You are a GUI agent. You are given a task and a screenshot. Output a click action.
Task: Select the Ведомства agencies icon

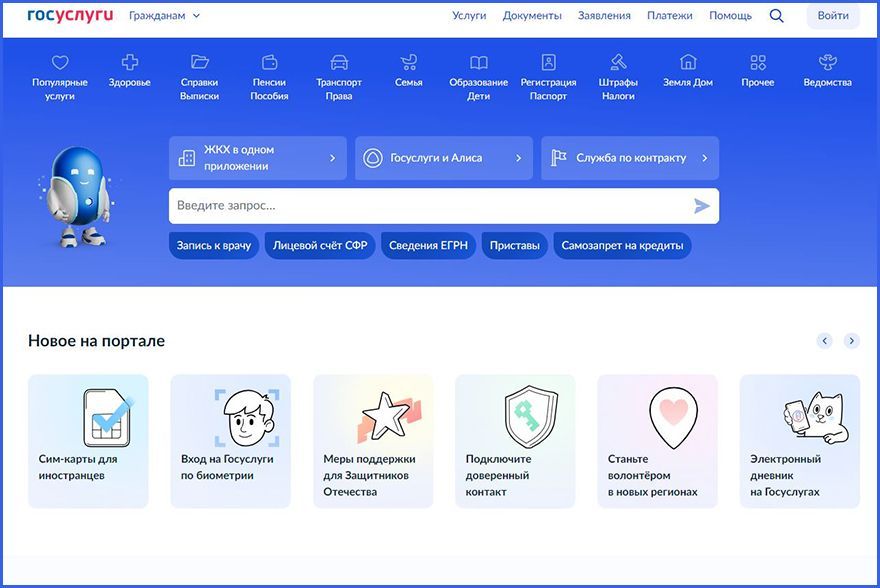[827, 63]
